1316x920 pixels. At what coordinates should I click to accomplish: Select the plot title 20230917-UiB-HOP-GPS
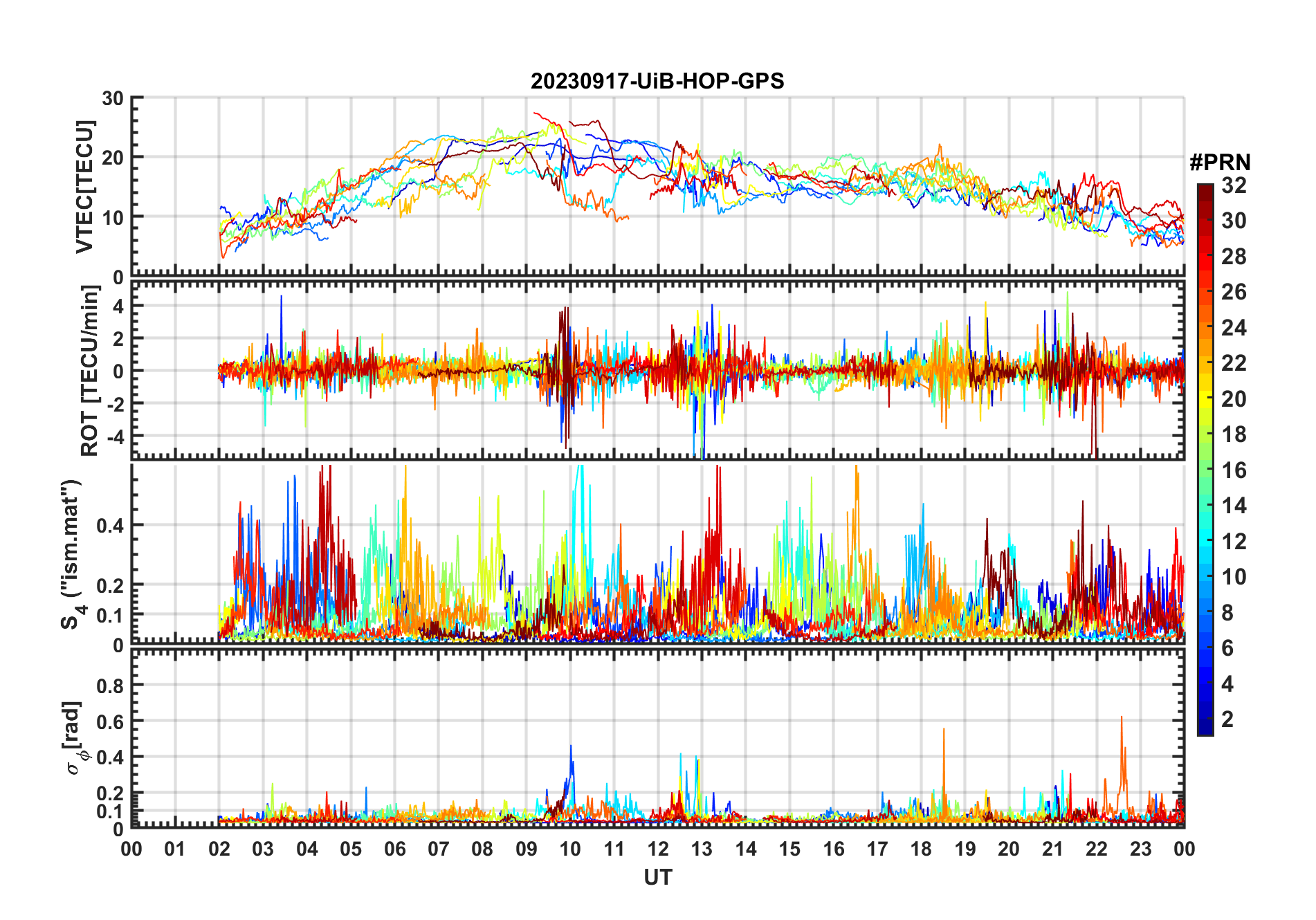pos(657,81)
